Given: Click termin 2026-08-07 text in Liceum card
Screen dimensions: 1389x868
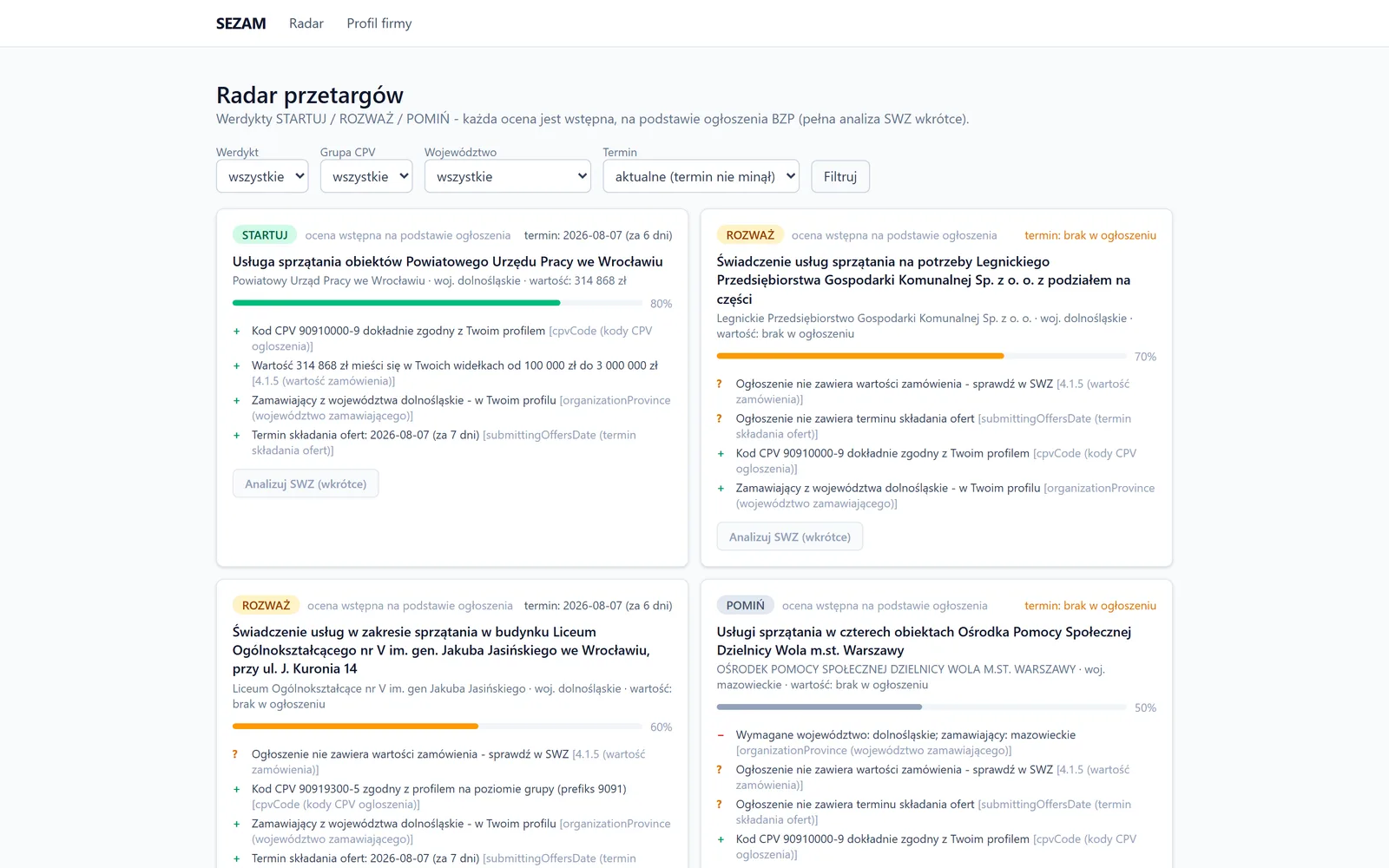Looking at the screenshot, I should 598,605.
